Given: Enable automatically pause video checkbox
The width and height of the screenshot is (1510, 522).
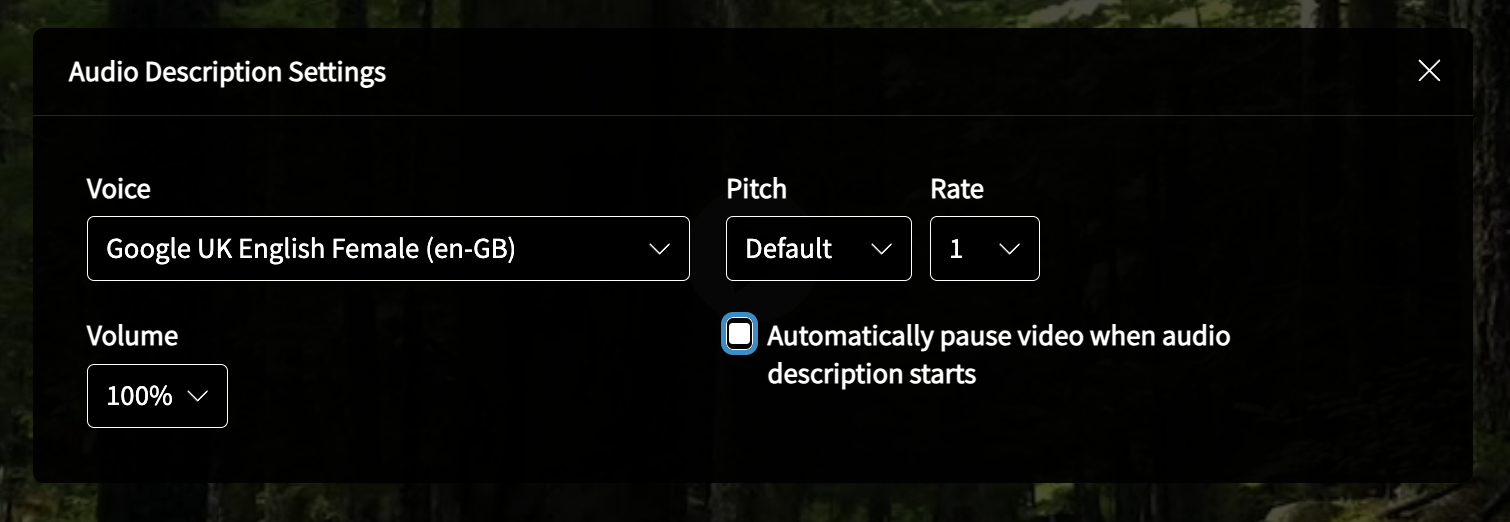Looking at the screenshot, I should click(x=739, y=335).
